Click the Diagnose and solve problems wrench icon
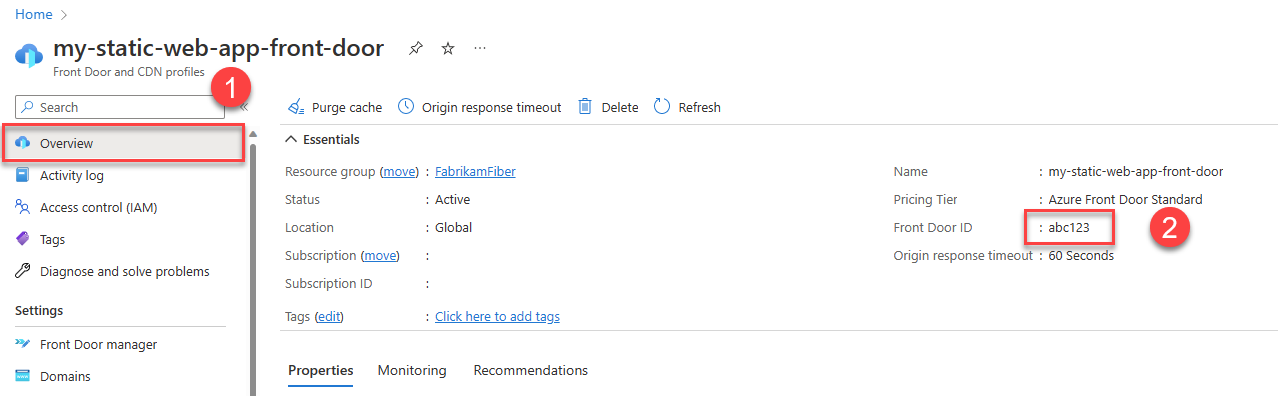This screenshot has width=1278, height=396. tap(23, 271)
